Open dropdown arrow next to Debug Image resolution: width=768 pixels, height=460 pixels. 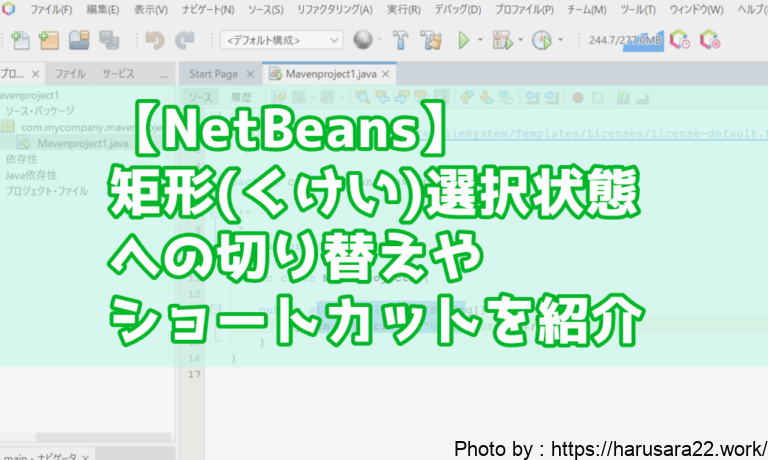pyautogui.click(x=520, y=40)
